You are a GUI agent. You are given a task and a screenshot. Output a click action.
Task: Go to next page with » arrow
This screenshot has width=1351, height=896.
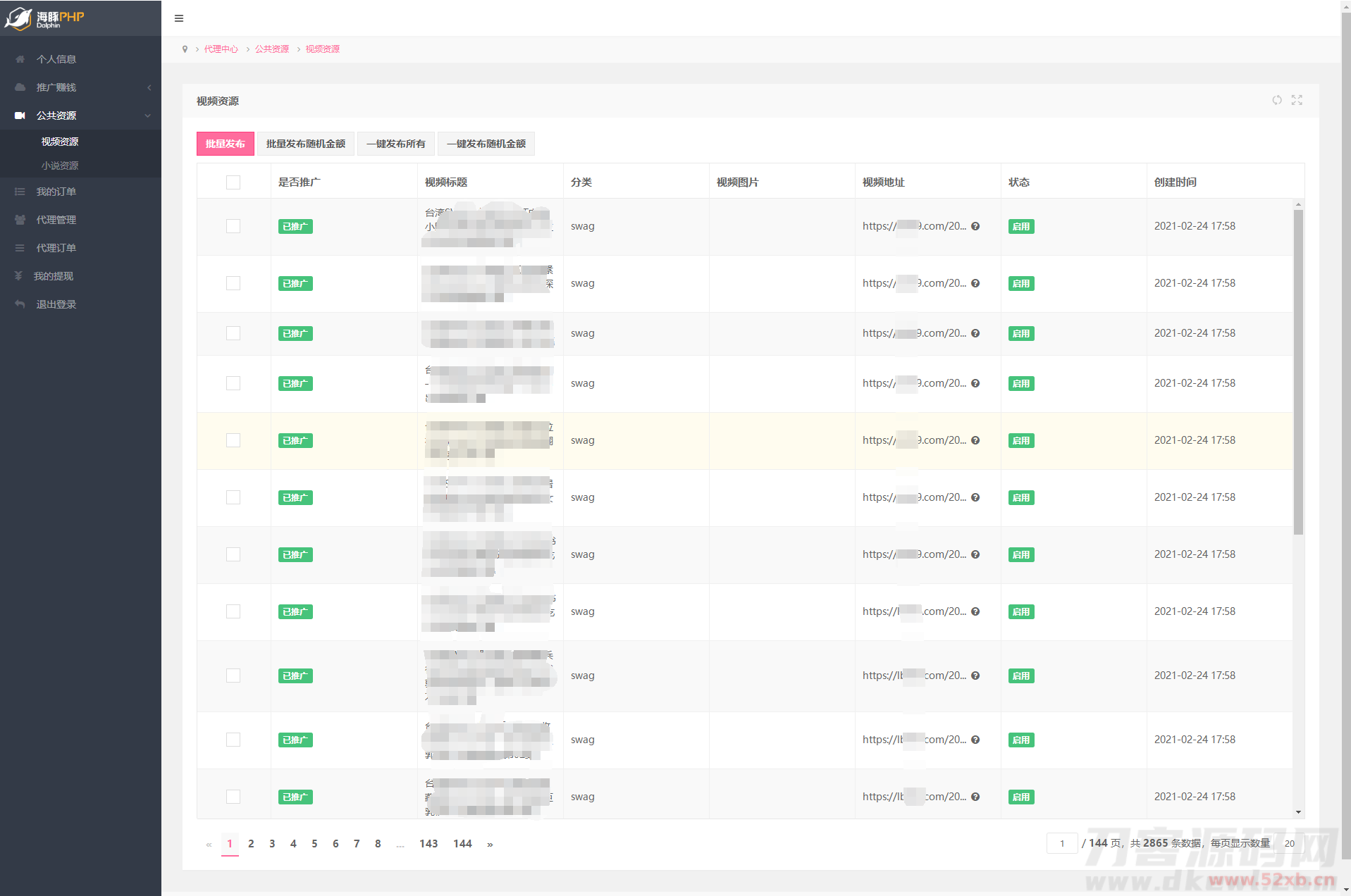click(490, 844)
